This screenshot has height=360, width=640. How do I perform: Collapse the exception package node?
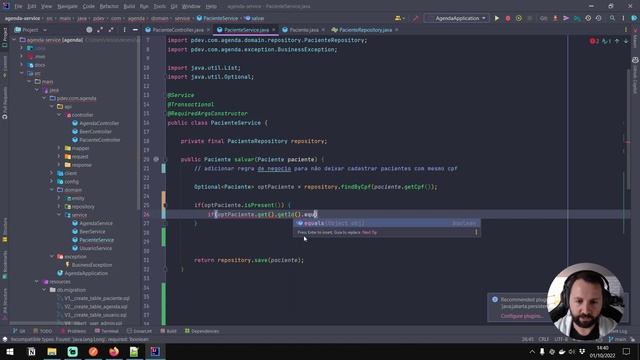(x=51, y=256)
